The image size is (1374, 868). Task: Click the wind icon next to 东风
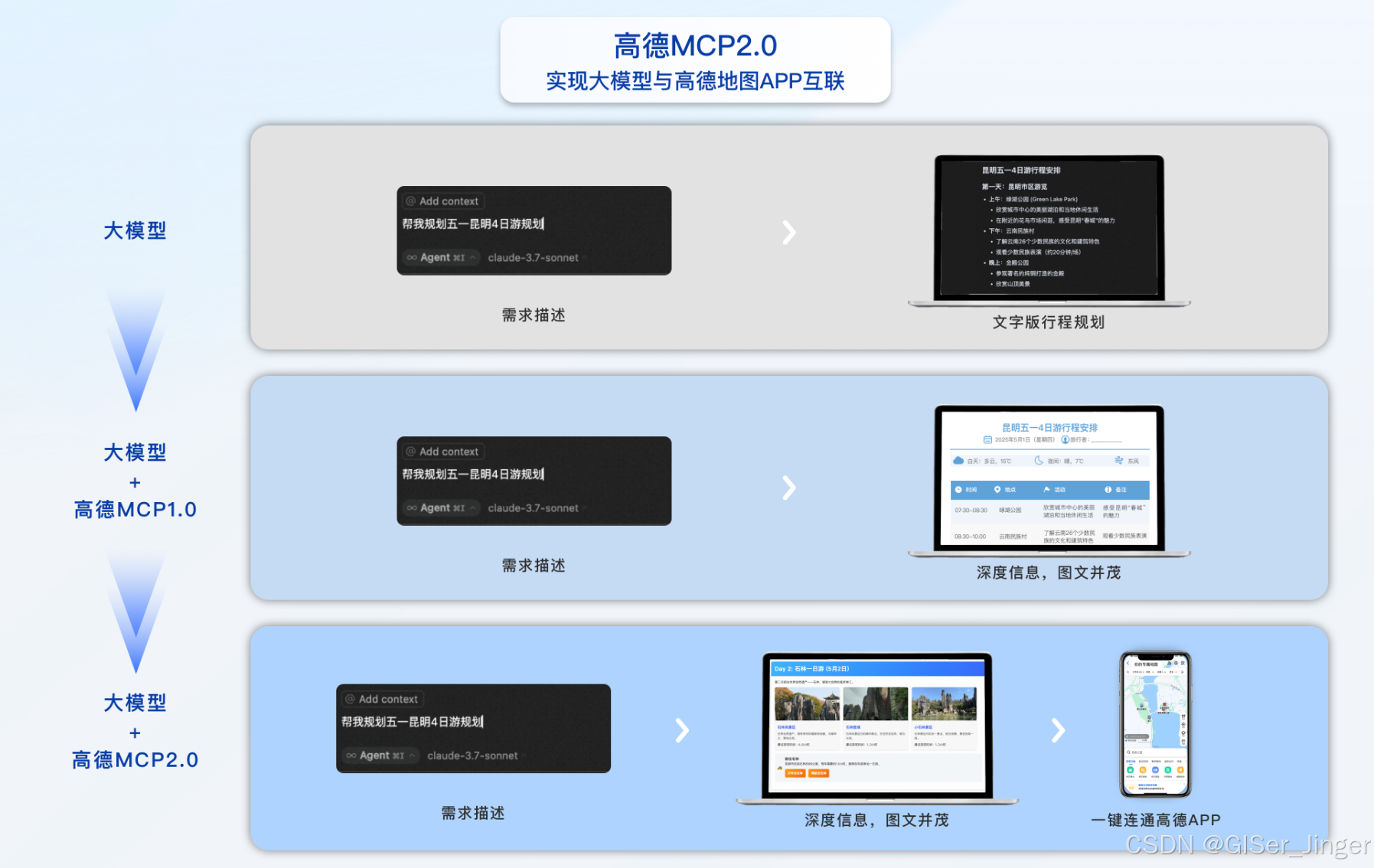click(1119, 461)
